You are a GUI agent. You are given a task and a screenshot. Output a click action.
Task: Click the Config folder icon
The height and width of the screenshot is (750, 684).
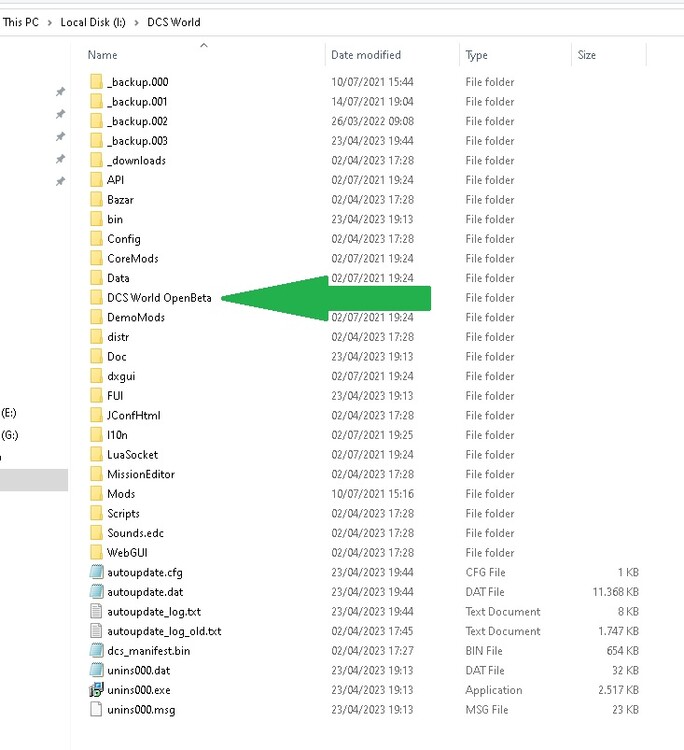[x=96, y=239]
